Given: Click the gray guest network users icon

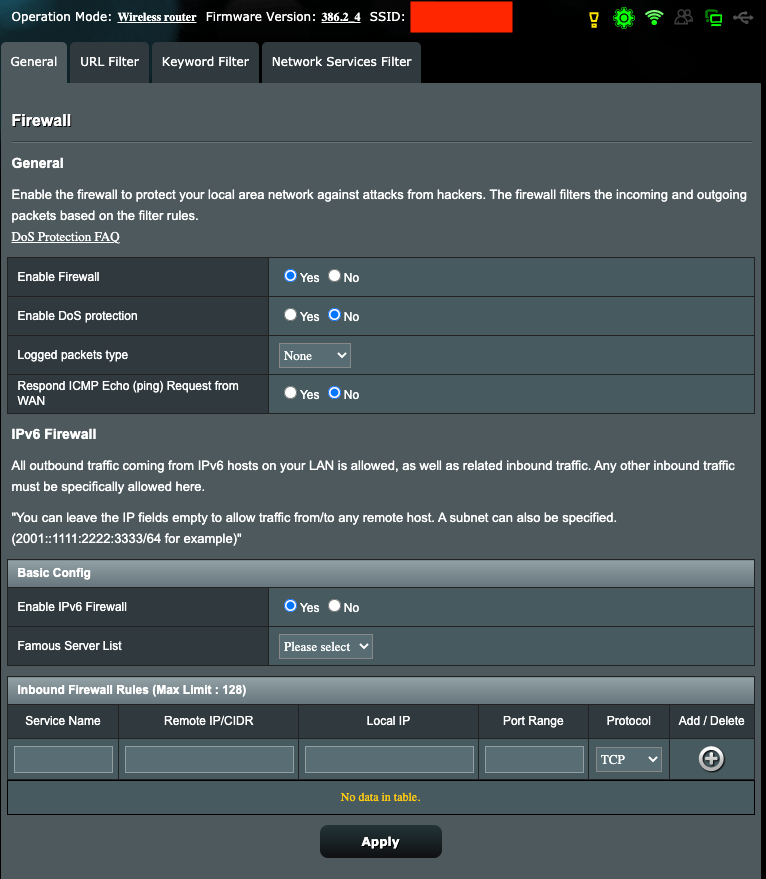Looking at the screenshot, I should (x=684, y=18).
